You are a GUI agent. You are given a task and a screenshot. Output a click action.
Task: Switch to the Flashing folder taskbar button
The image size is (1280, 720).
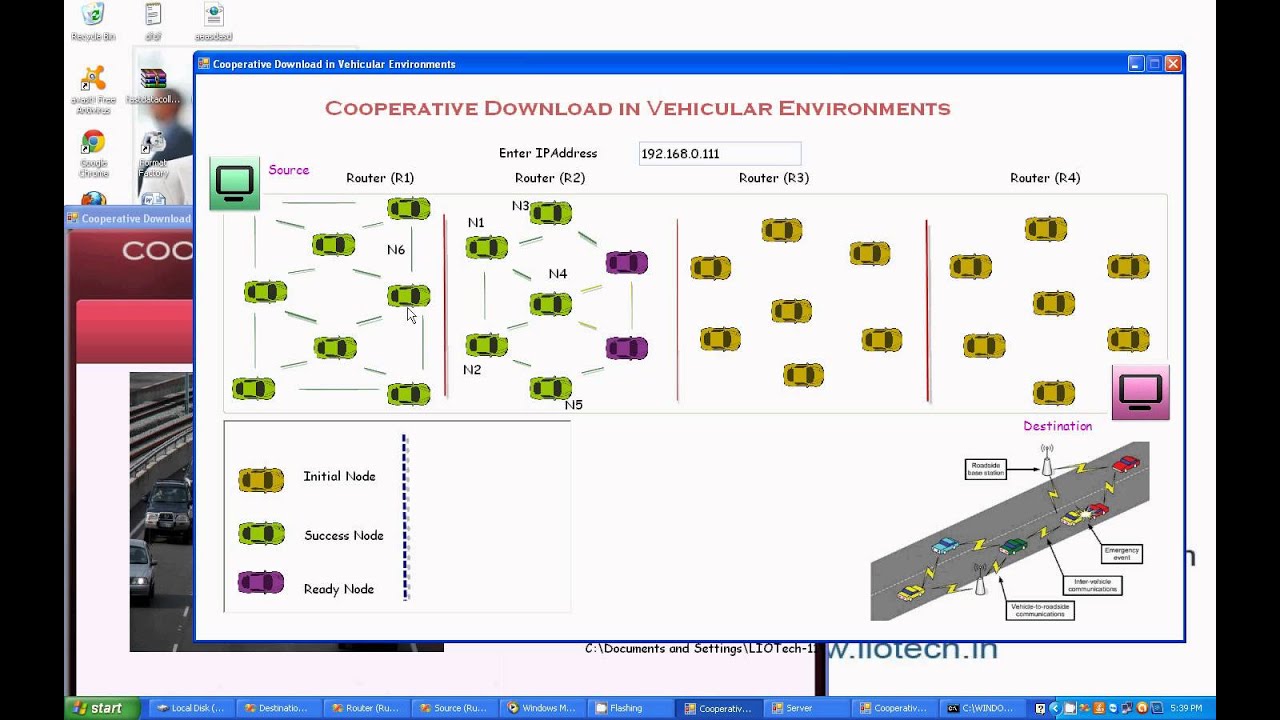coord(629,708)
